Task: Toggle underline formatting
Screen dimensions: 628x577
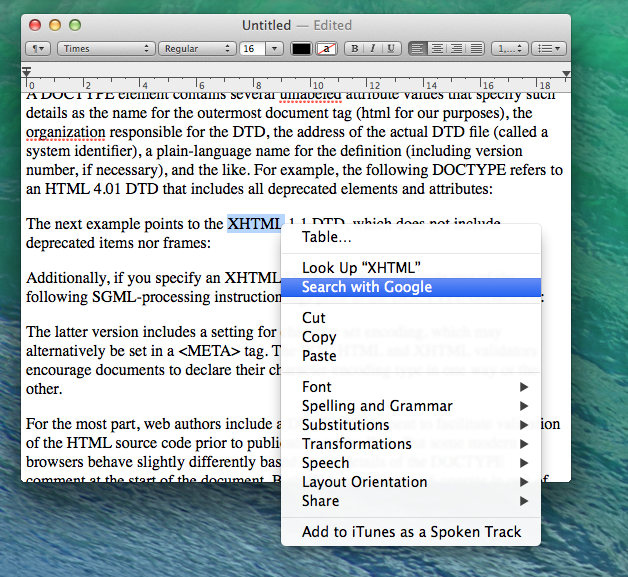Action: point(391,48)
